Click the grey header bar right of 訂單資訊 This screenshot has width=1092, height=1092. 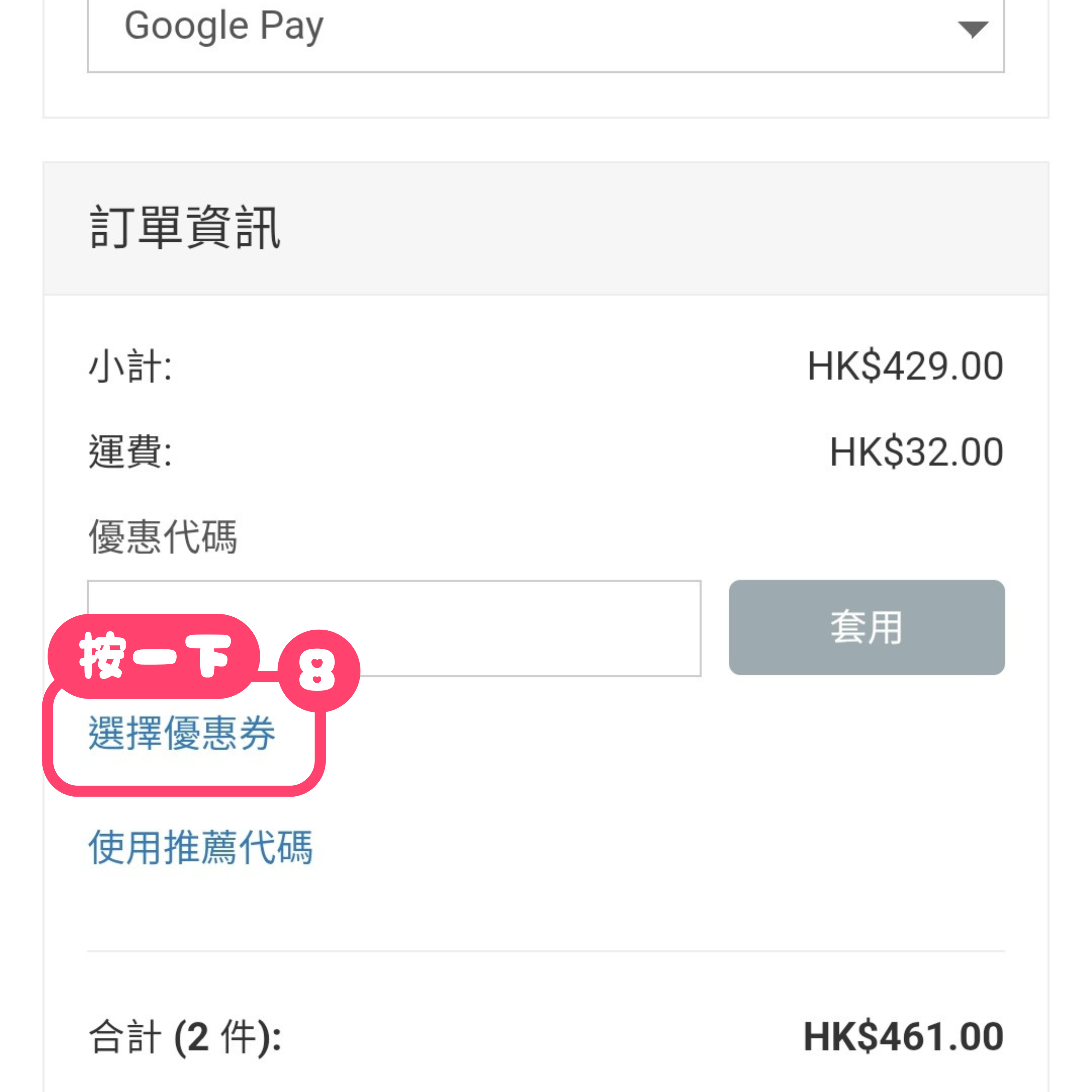point(678,228)
